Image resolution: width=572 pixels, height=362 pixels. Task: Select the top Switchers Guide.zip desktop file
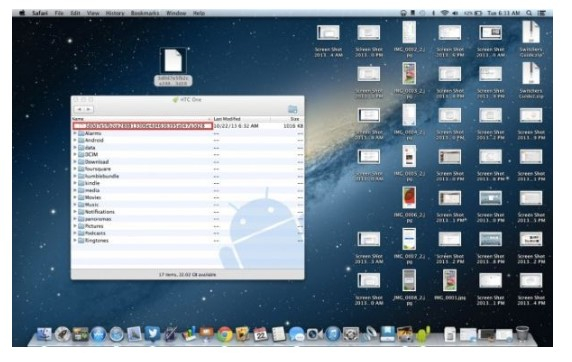531,39
